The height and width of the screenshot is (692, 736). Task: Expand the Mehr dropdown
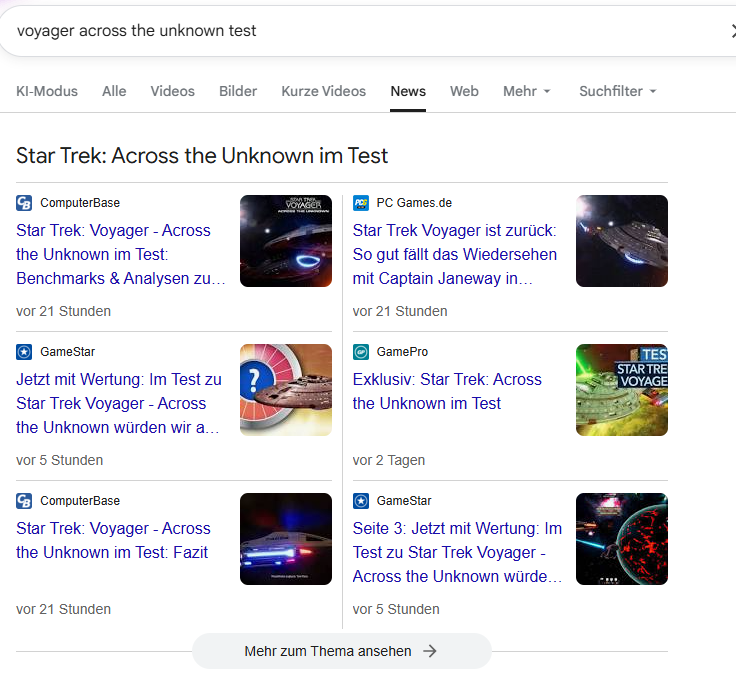point(526,91)
